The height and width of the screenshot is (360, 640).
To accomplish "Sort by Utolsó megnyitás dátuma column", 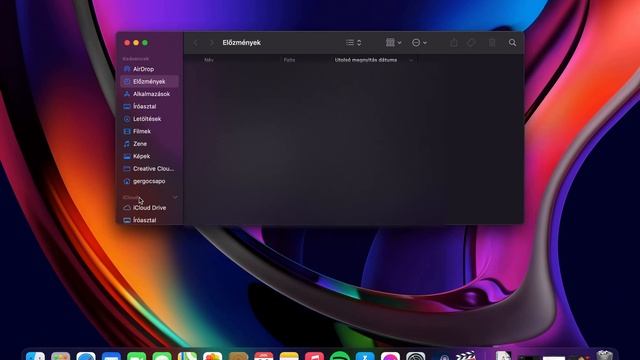I will pos(366,60).
